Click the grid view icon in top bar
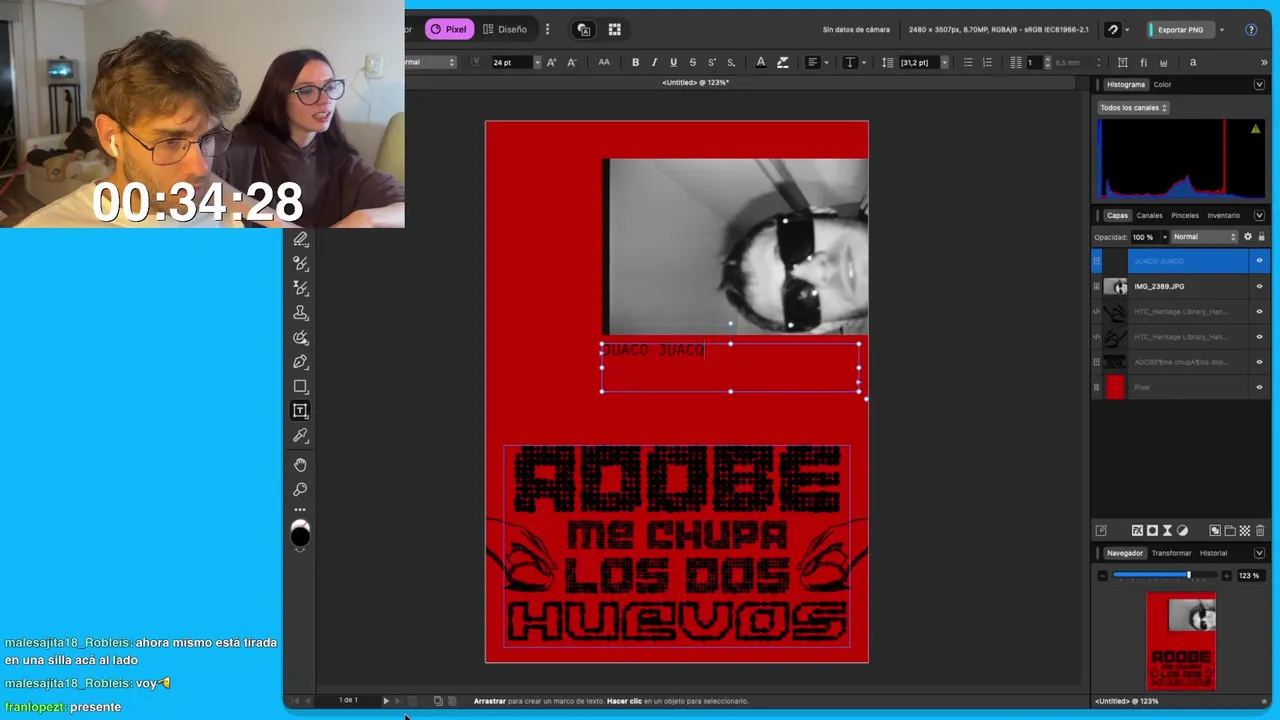 615,30
